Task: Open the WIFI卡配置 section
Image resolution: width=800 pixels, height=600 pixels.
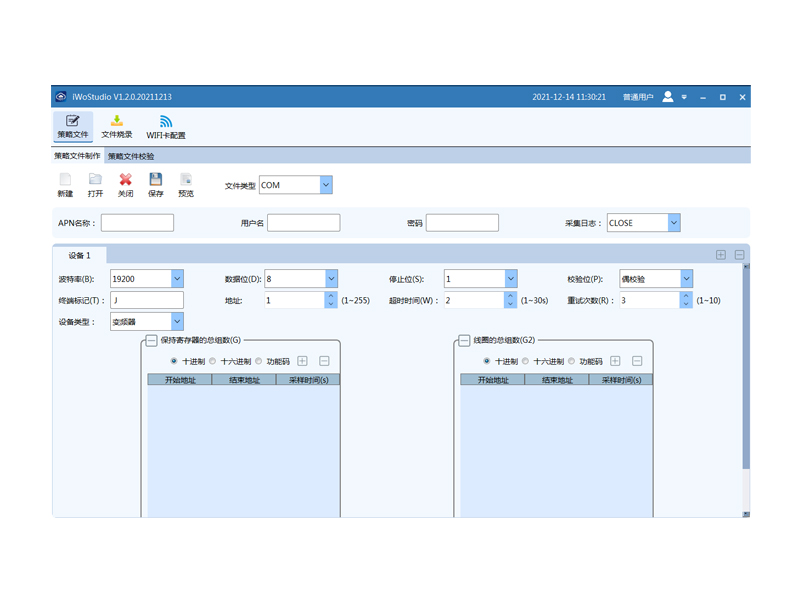Action: 166,127
